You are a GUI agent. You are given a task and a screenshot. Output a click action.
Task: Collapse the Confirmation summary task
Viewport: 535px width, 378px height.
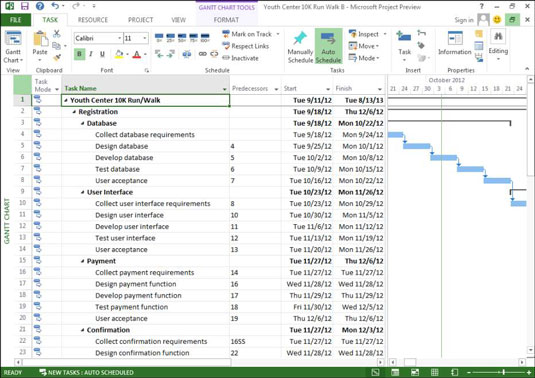(x=83, y=330)
